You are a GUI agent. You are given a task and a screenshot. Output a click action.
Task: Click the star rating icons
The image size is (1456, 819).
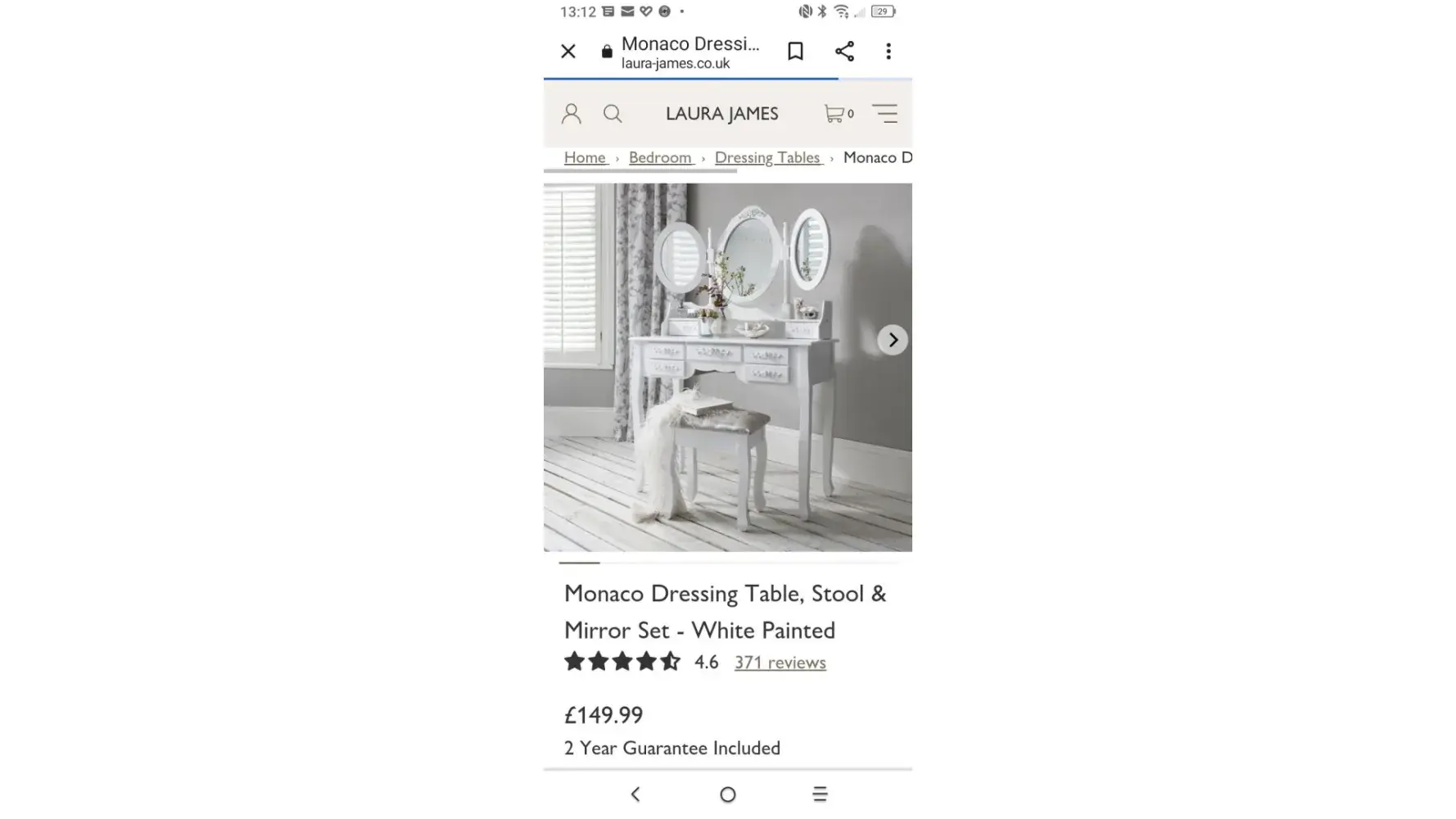(x=622, y=661)
